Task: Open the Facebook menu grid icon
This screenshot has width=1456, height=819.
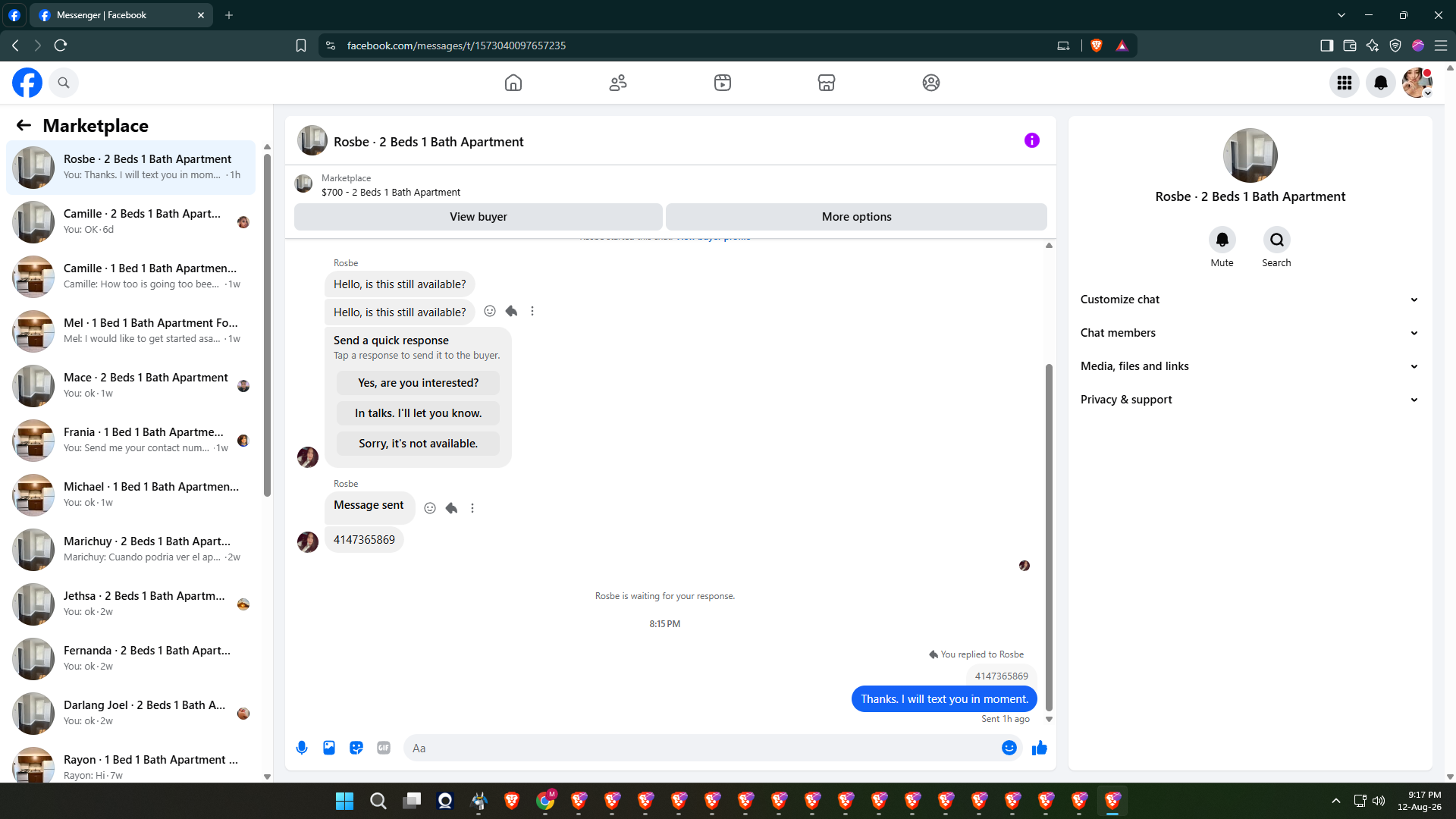Action: [1345, 83]
